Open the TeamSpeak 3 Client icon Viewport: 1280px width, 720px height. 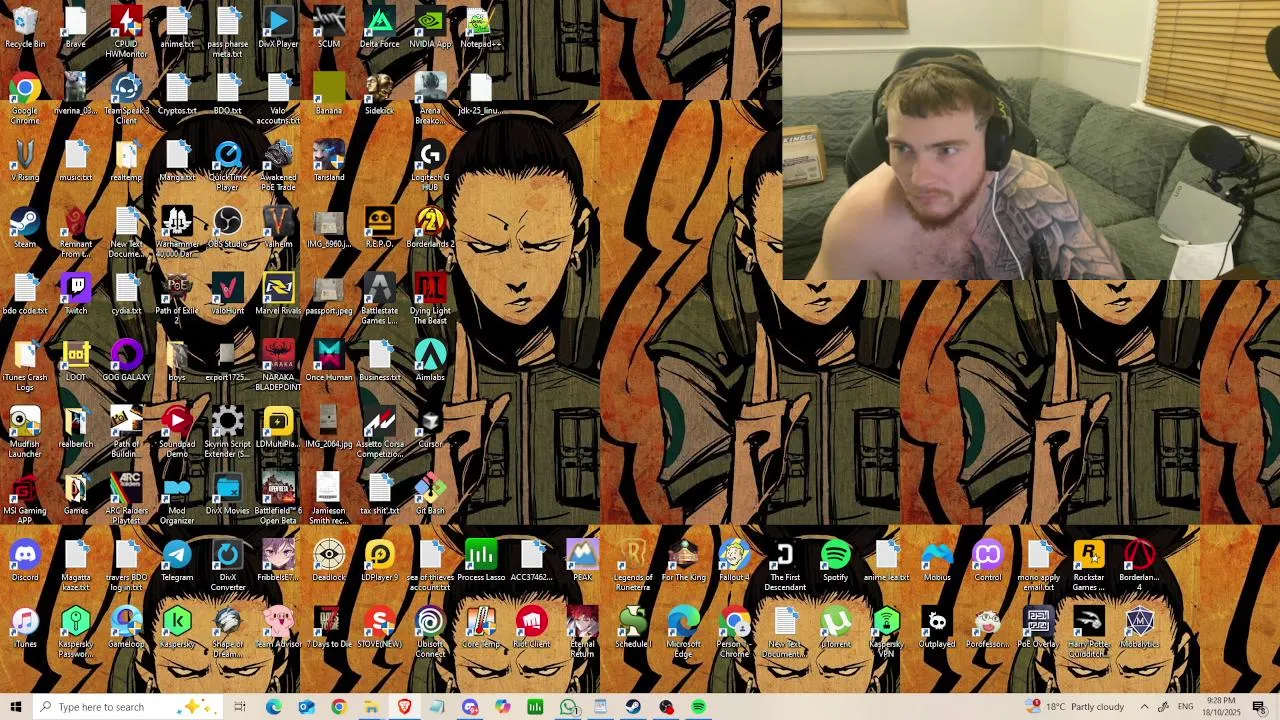tap(126, 99)
